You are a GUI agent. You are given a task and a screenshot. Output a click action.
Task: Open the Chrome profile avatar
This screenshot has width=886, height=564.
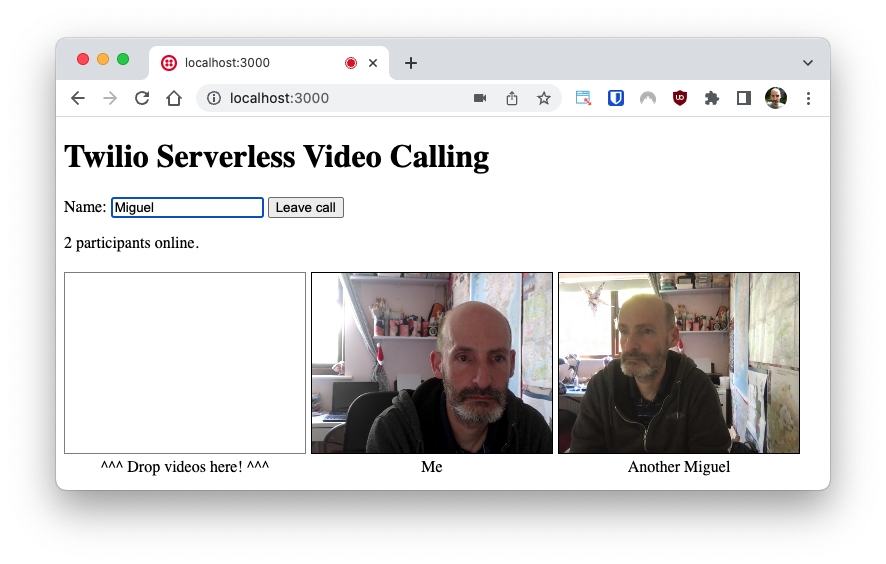tap(776, 98)
